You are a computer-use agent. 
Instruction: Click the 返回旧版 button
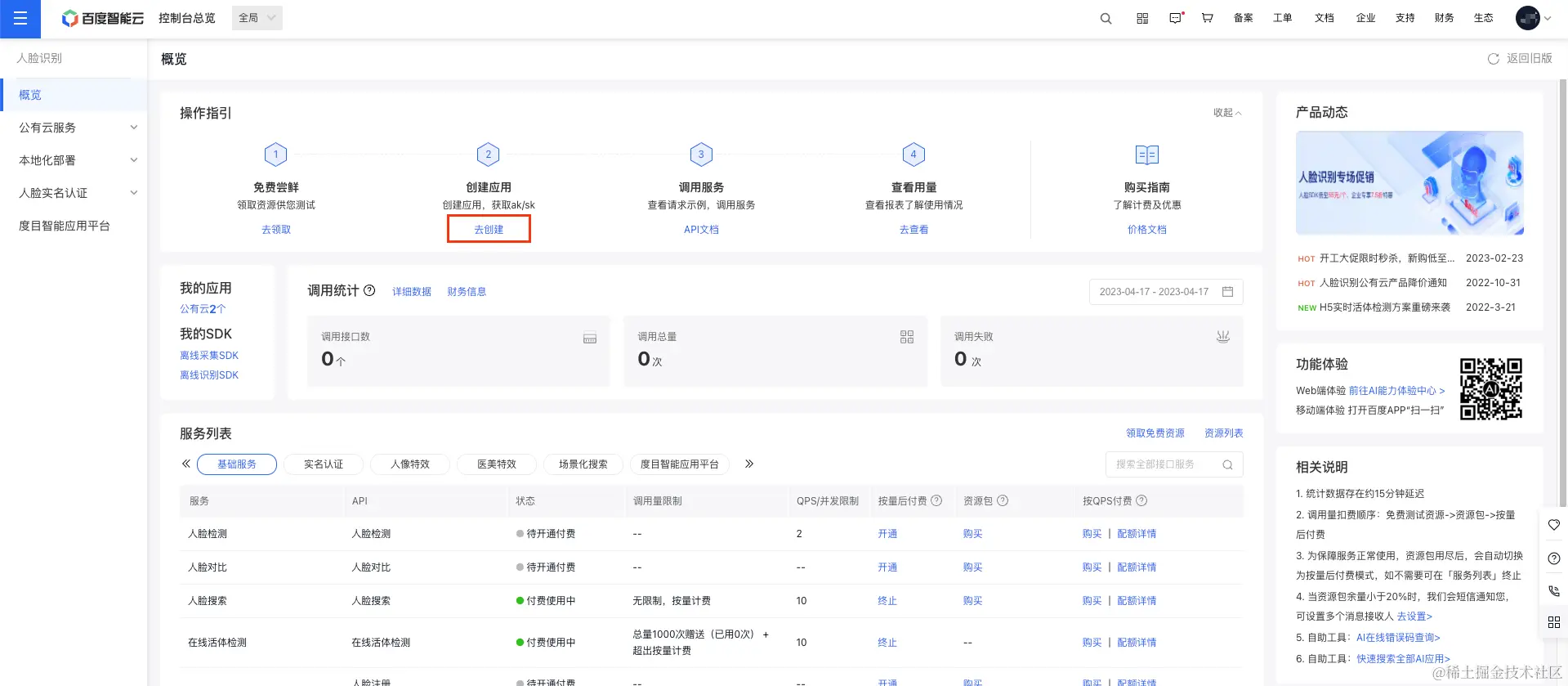[1529, 59]
